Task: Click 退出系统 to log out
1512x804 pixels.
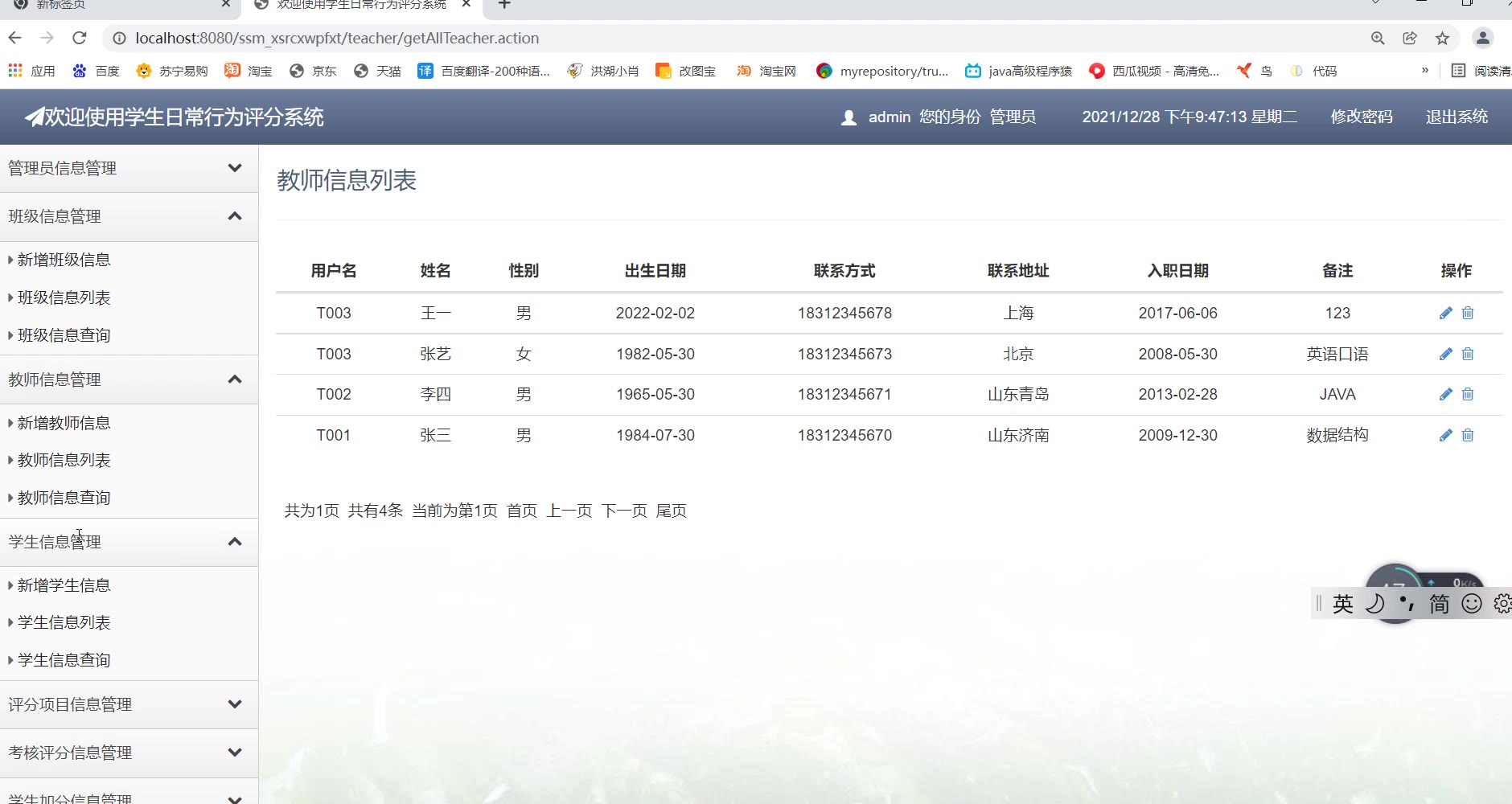Action: pos(1457,117)
